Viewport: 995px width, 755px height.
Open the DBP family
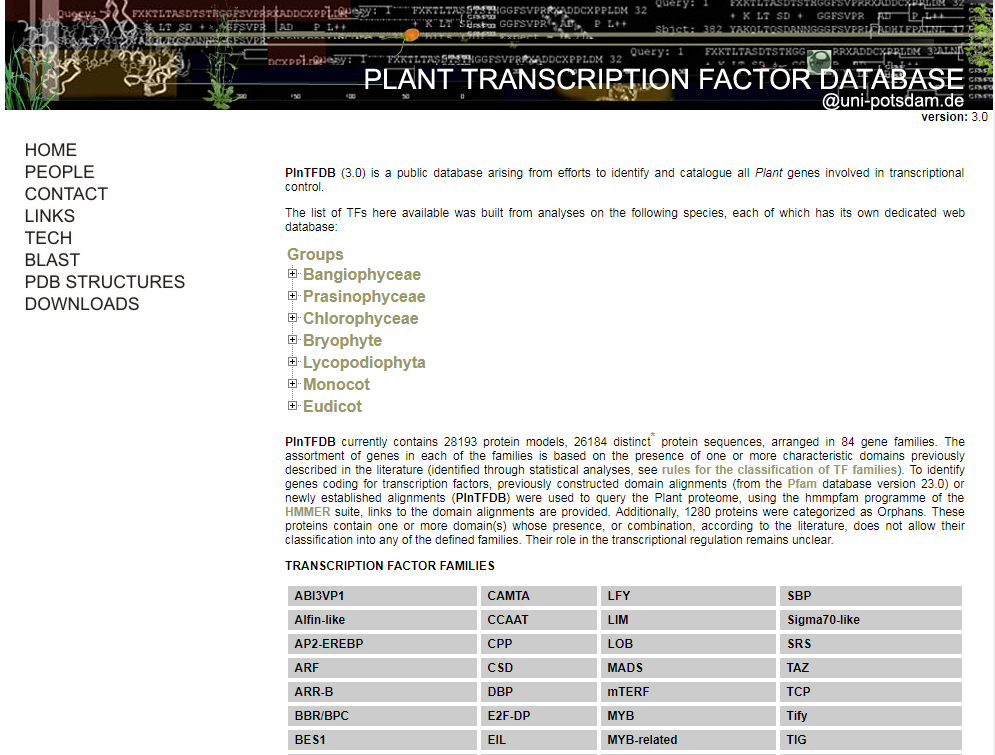[x=539, y=692]
